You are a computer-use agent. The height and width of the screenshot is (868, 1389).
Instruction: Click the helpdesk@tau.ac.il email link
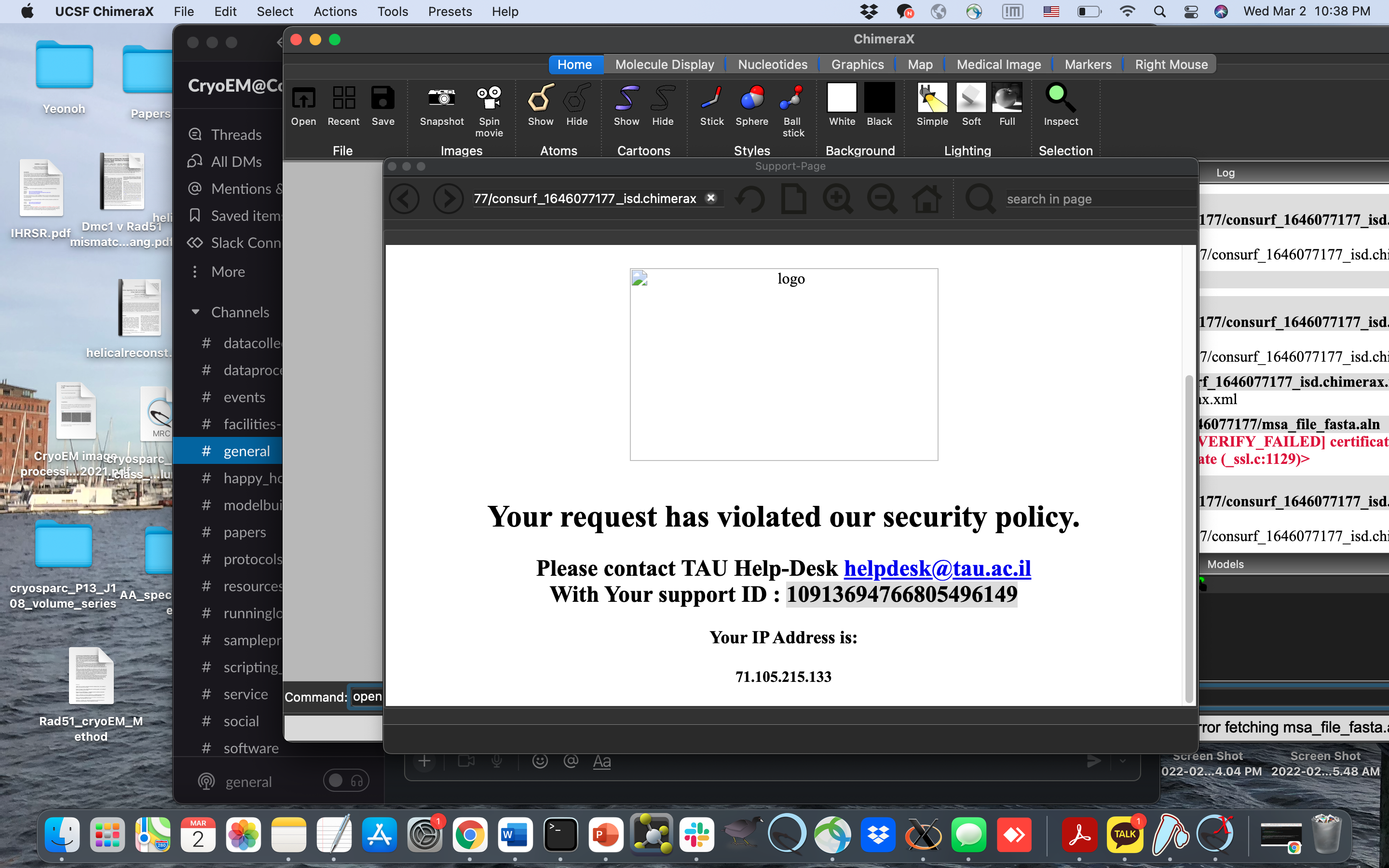pos(937,569)
